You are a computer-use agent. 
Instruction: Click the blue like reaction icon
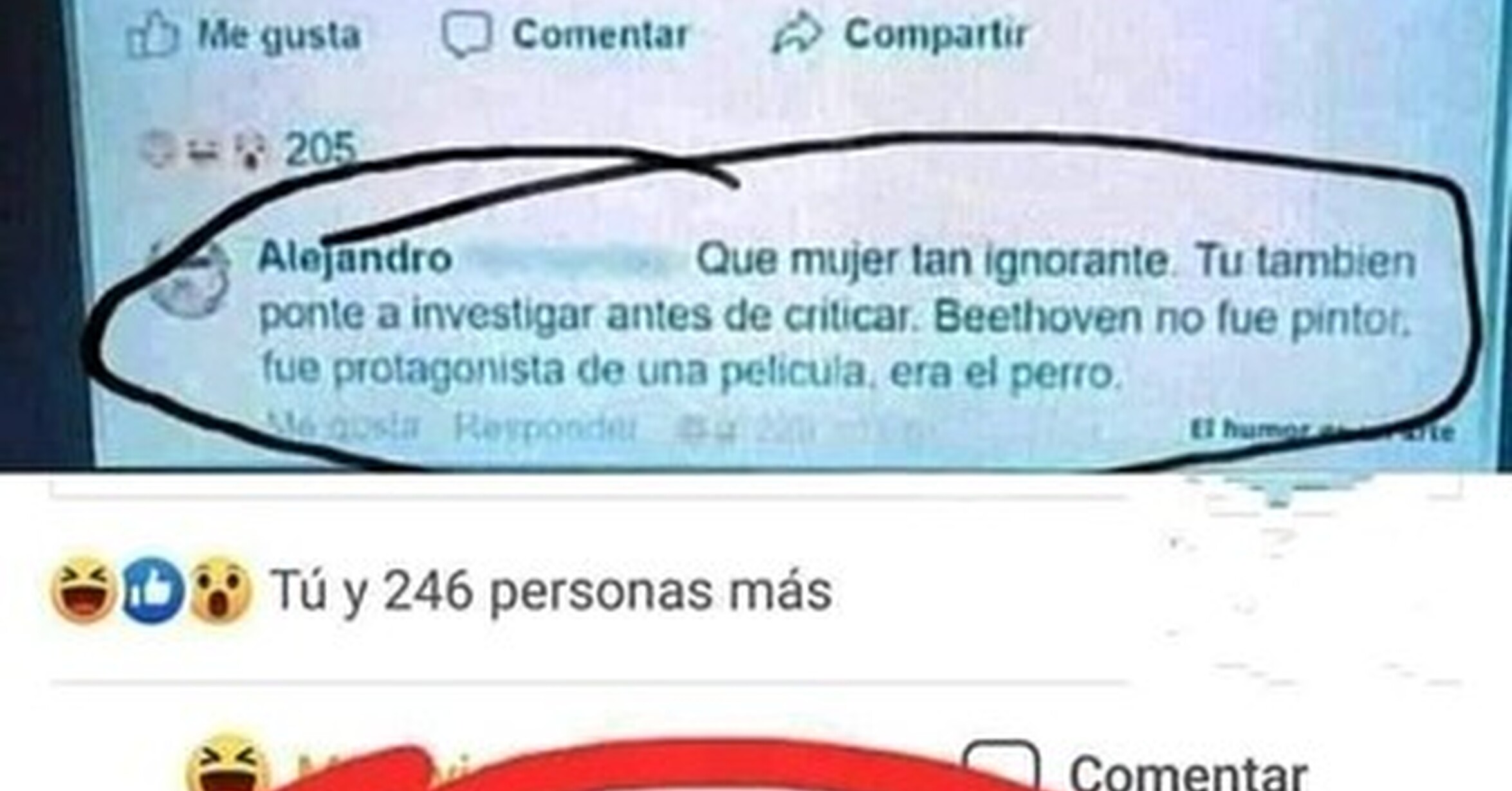click(x=153, y=590)
